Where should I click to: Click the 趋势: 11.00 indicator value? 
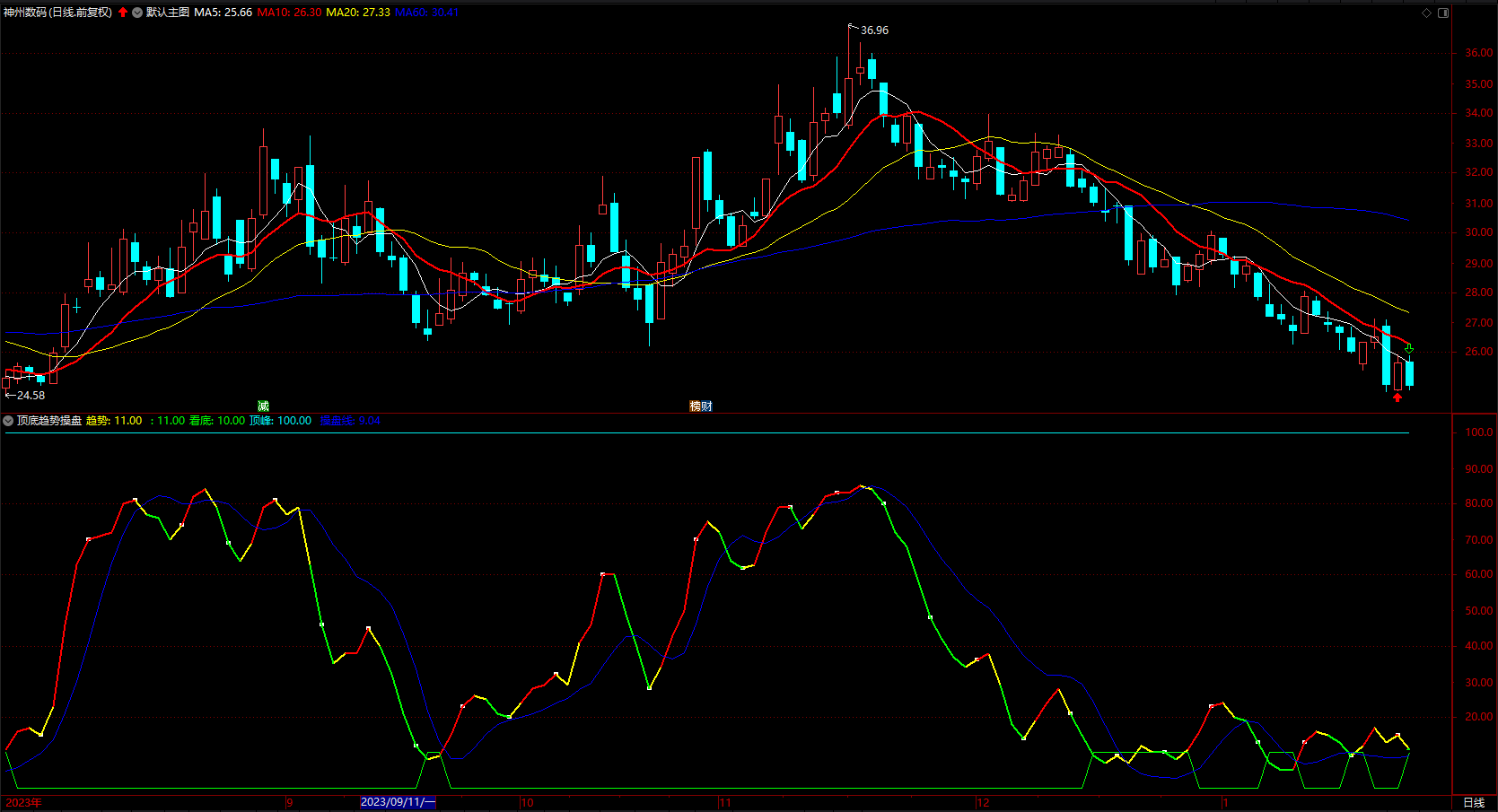pos(114,421)
